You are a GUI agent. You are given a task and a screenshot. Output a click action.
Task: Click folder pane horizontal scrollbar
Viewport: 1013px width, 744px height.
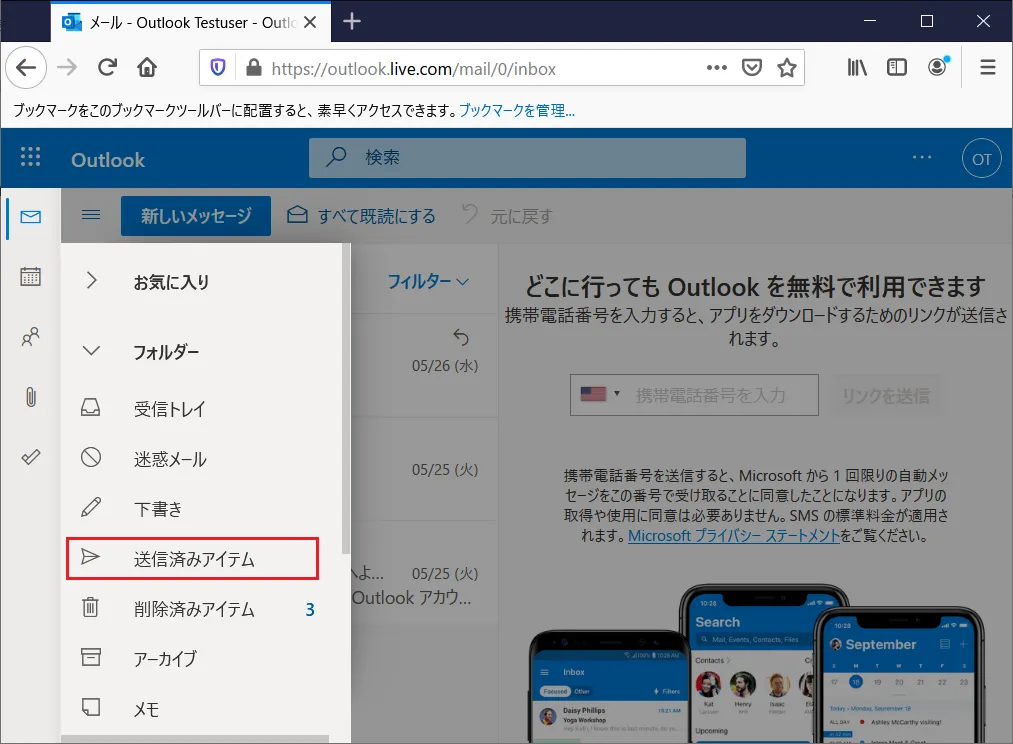(194, 739)
